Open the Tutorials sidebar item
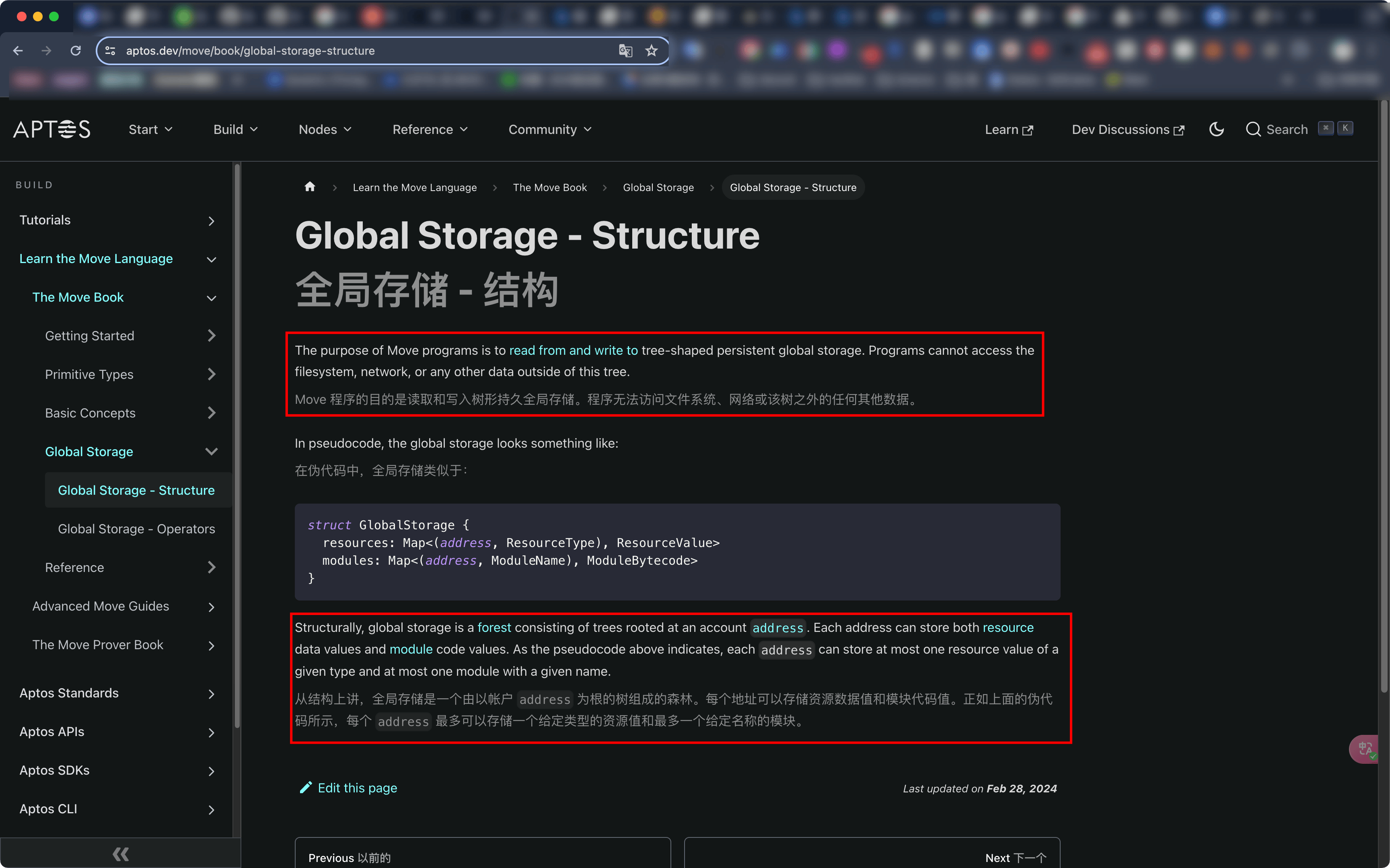The height and width of the screenshot is (868, 1390). 45,220
